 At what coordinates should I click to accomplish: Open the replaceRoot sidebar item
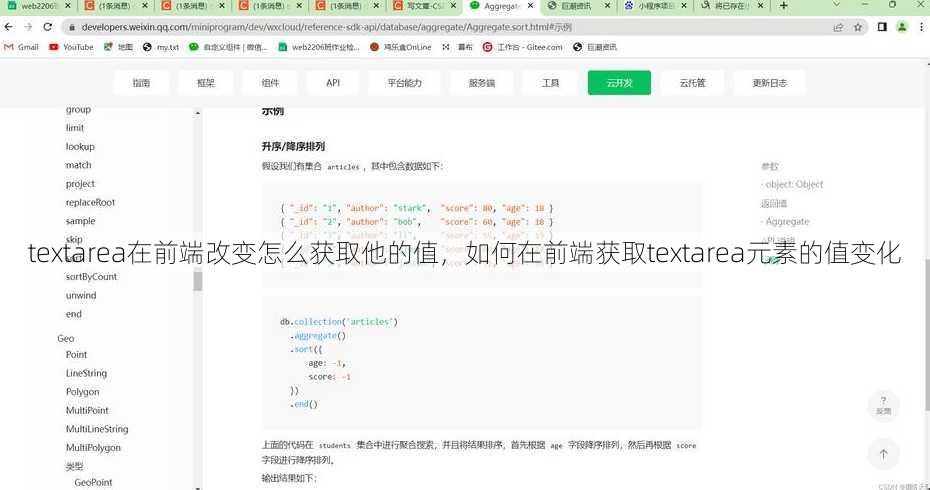[90, 202]
